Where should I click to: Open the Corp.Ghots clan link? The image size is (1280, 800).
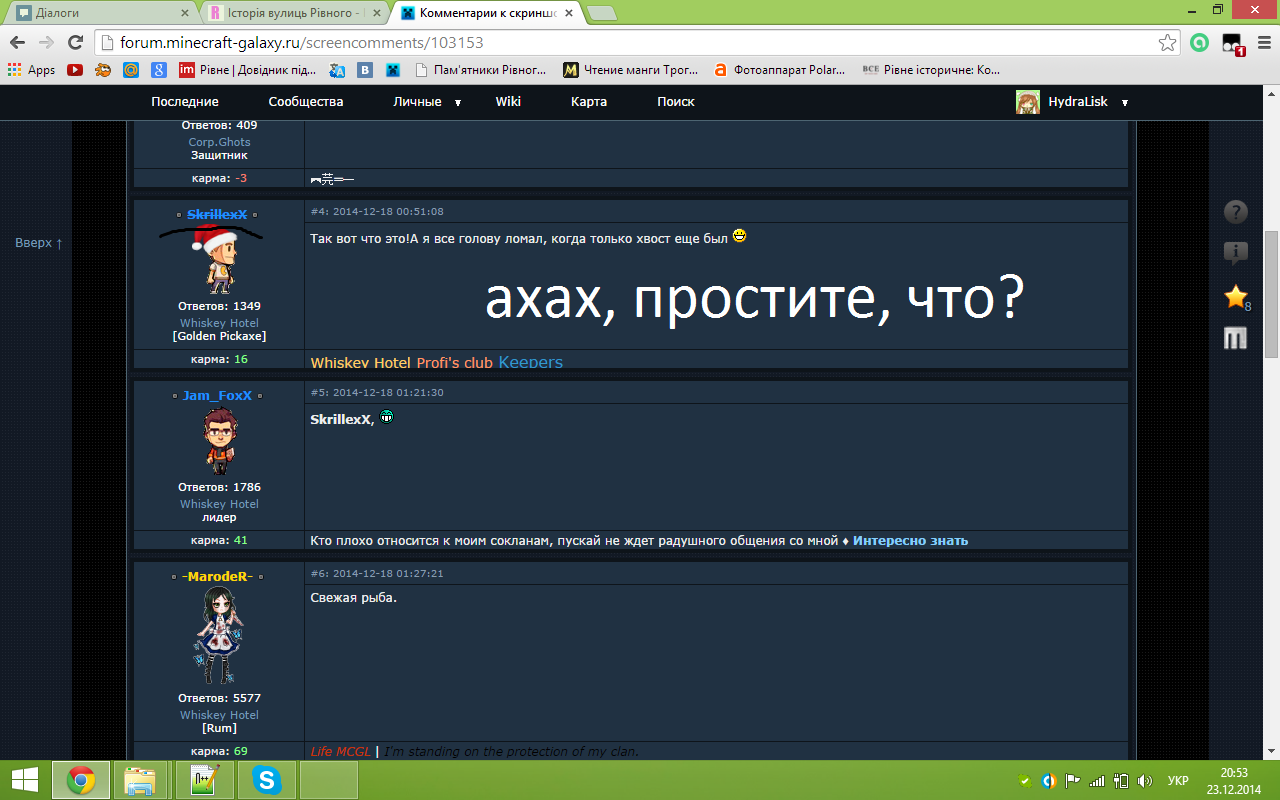pos(219,142)
